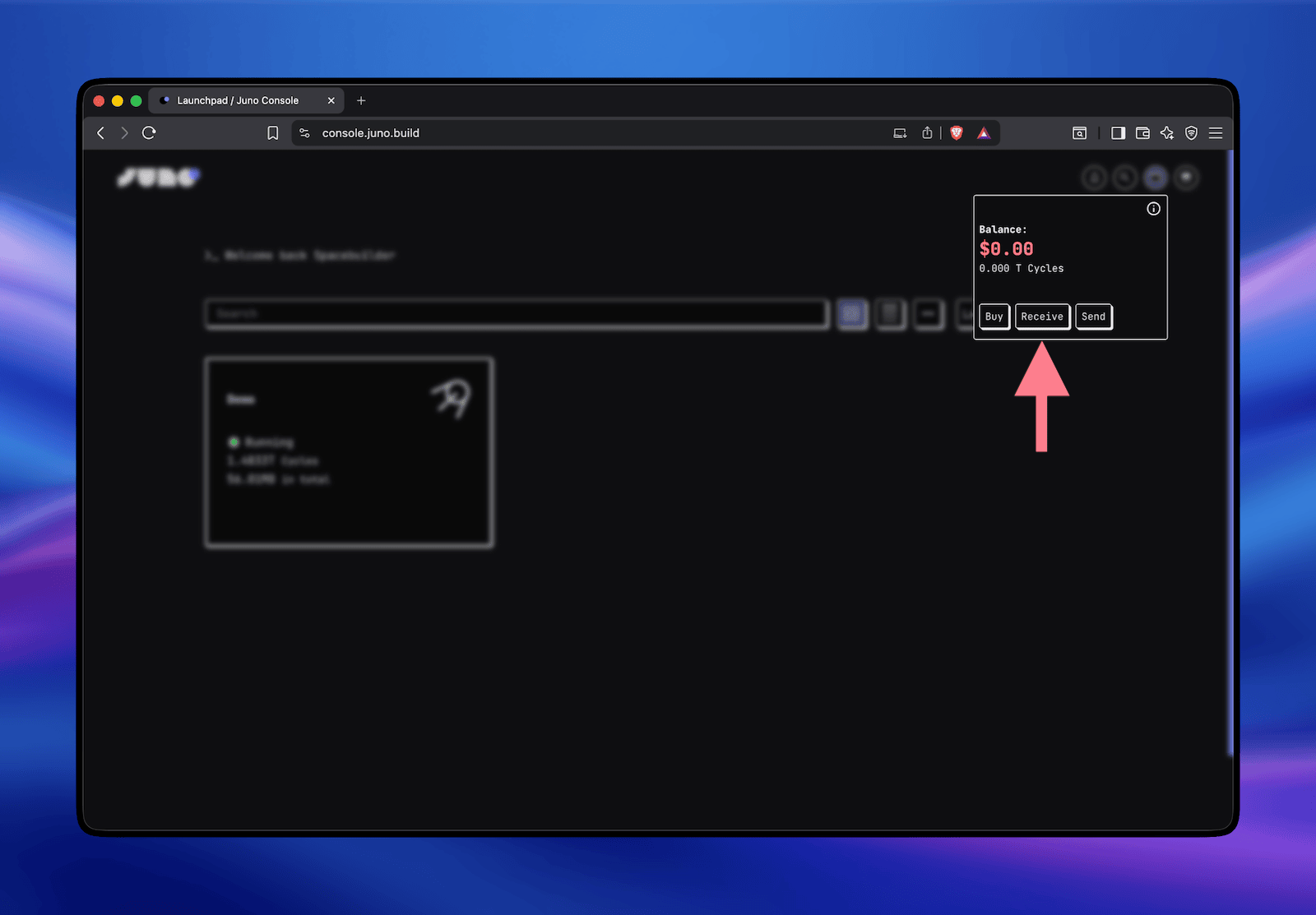
Task: Click inside the Search input field
Action: pos(517,314)
